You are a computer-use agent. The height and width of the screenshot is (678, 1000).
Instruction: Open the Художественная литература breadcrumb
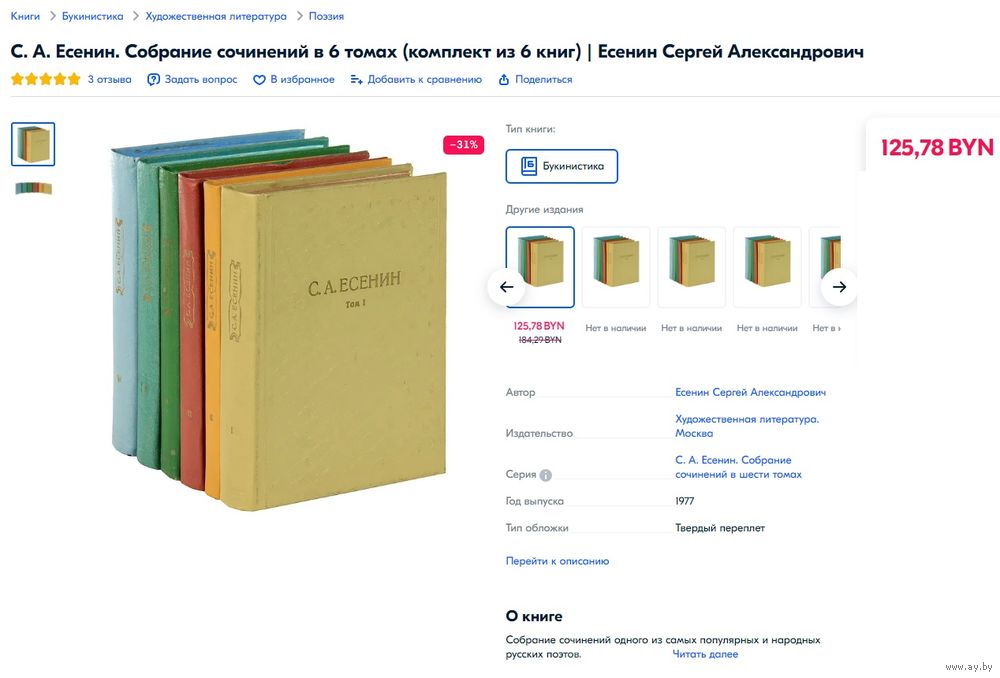(216, 17)
